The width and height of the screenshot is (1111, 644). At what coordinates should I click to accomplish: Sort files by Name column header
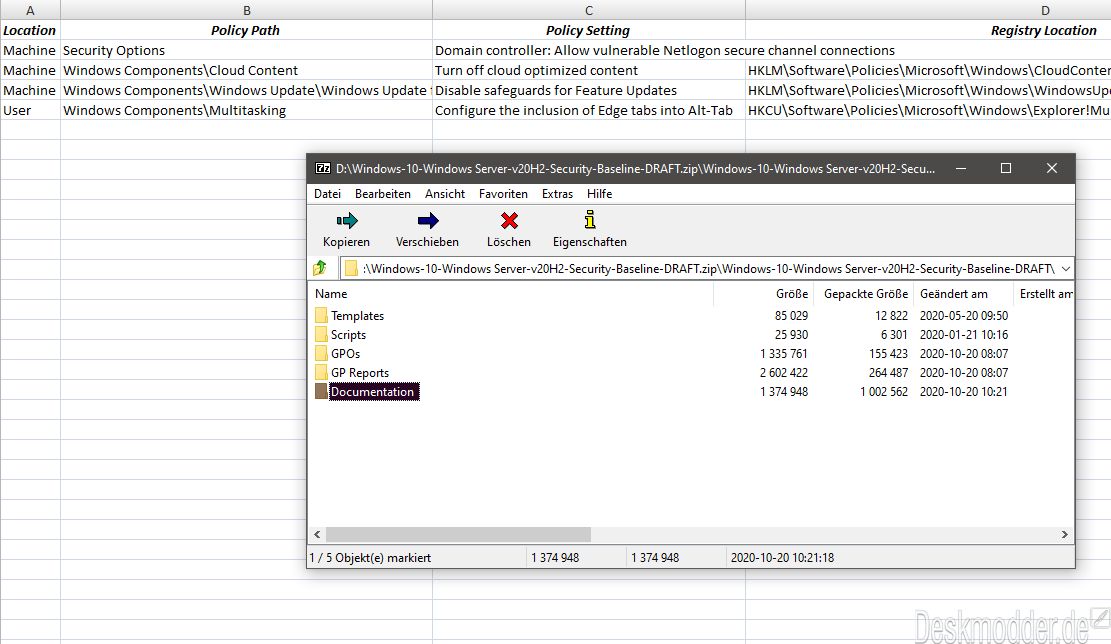tap(331, 294)
